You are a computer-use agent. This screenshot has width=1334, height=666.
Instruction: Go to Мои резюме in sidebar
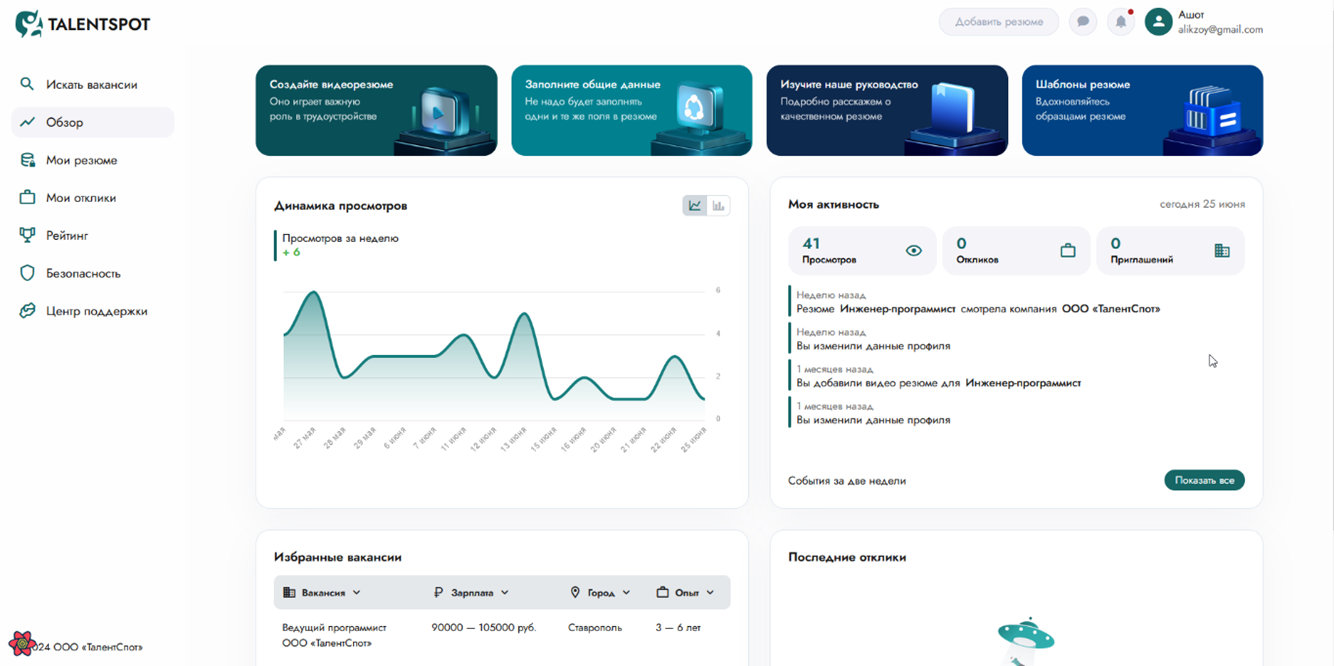81,160
